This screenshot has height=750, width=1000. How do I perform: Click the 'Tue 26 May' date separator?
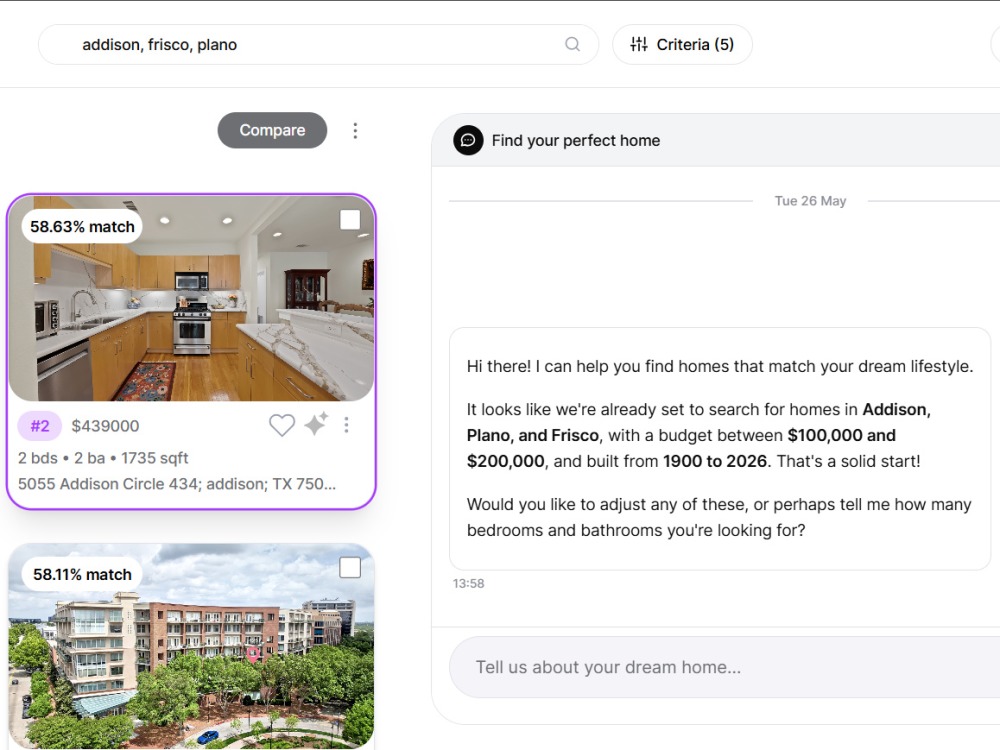click(810, 201)
